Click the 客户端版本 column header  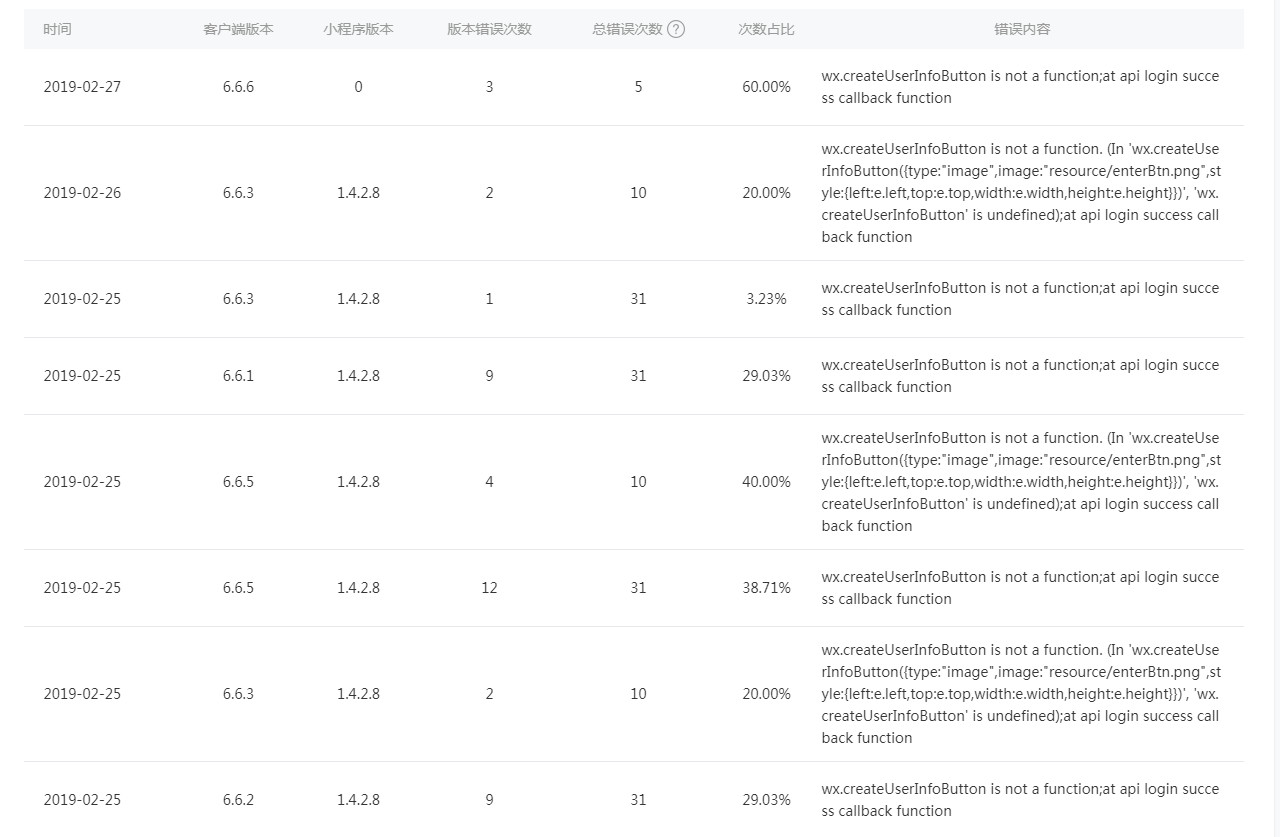tap(238, 29)
